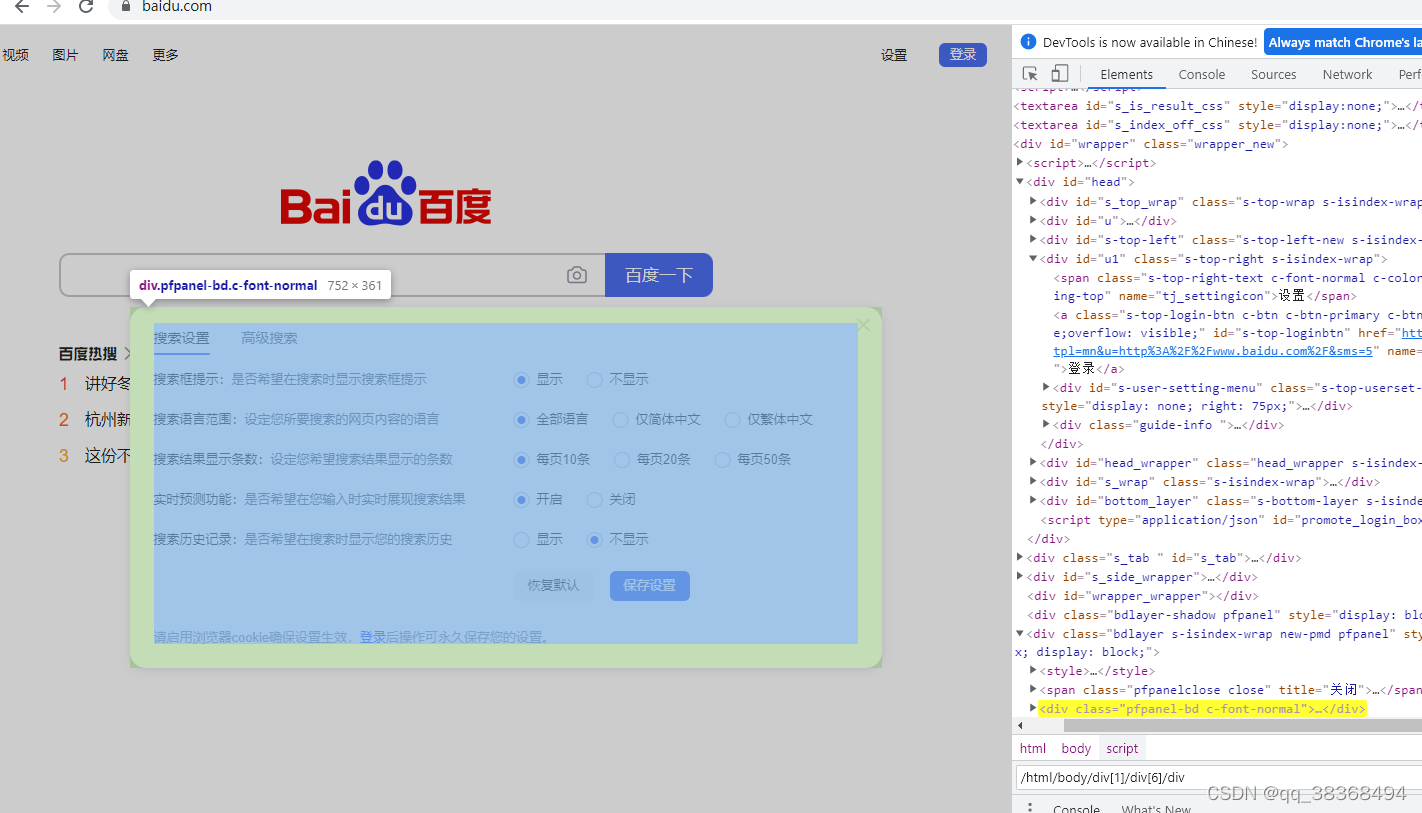Image resolution: width=1422 pixels, height=813 pixels.
Task: Click the 恢复默认 button
Action: (x=554, y=585)
